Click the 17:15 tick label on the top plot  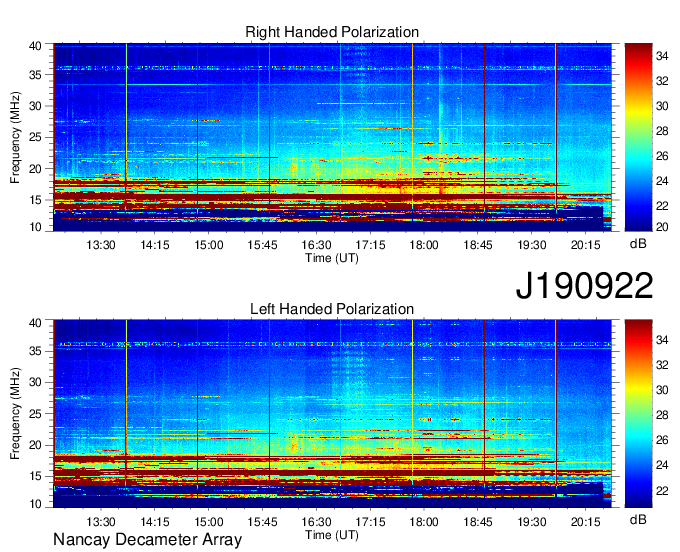(x=370, y=245)
